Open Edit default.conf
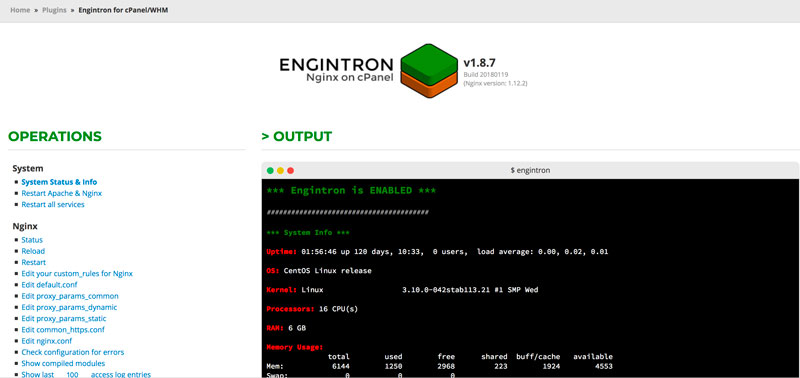This screenshot has width=800, height=378. pos(49,285)
